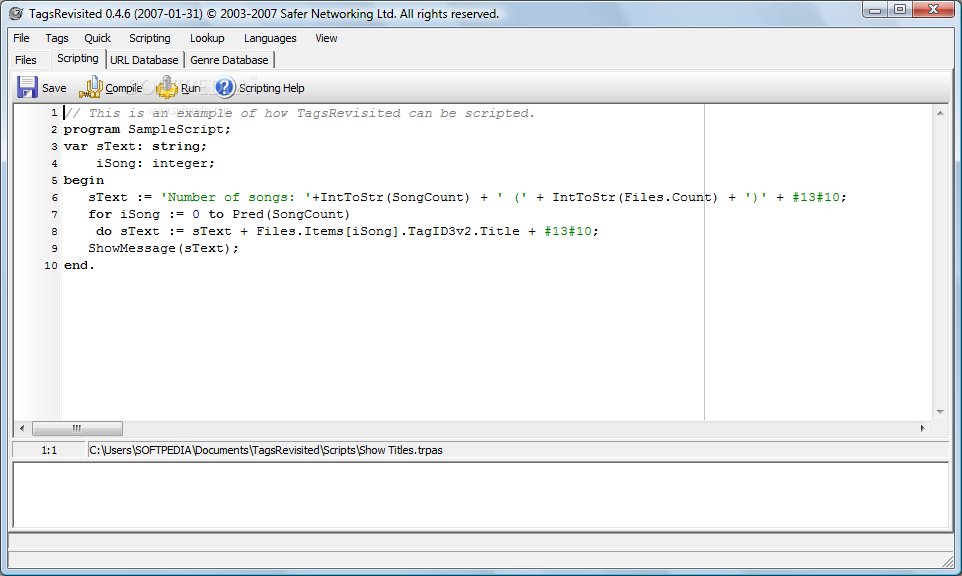Click the 'end.' line
Image resolution: width=962 pixels, height=576 pixels.
click(x=79, y=266)
